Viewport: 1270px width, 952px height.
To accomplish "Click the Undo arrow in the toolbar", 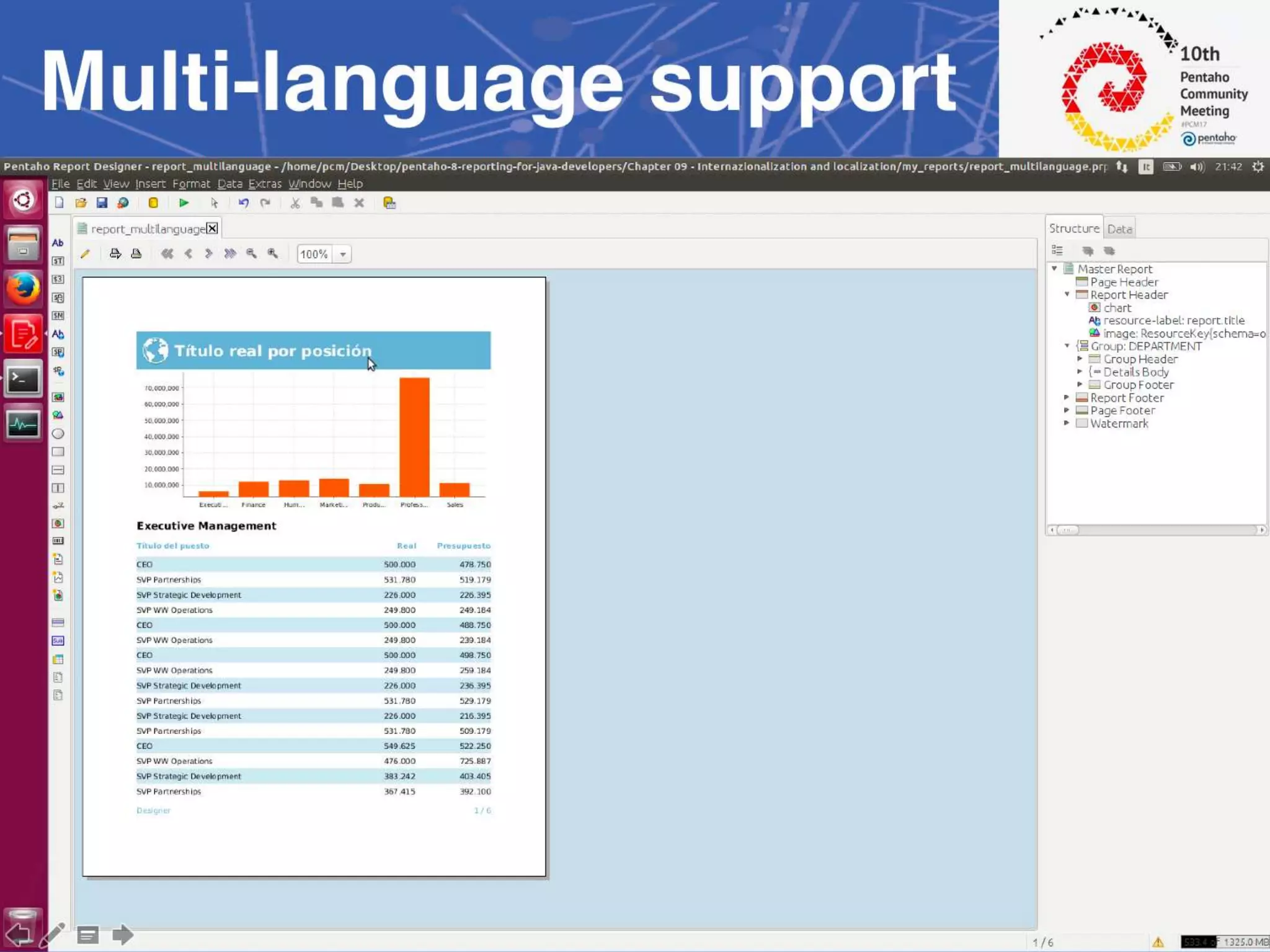I will click(x=243, y=203).
